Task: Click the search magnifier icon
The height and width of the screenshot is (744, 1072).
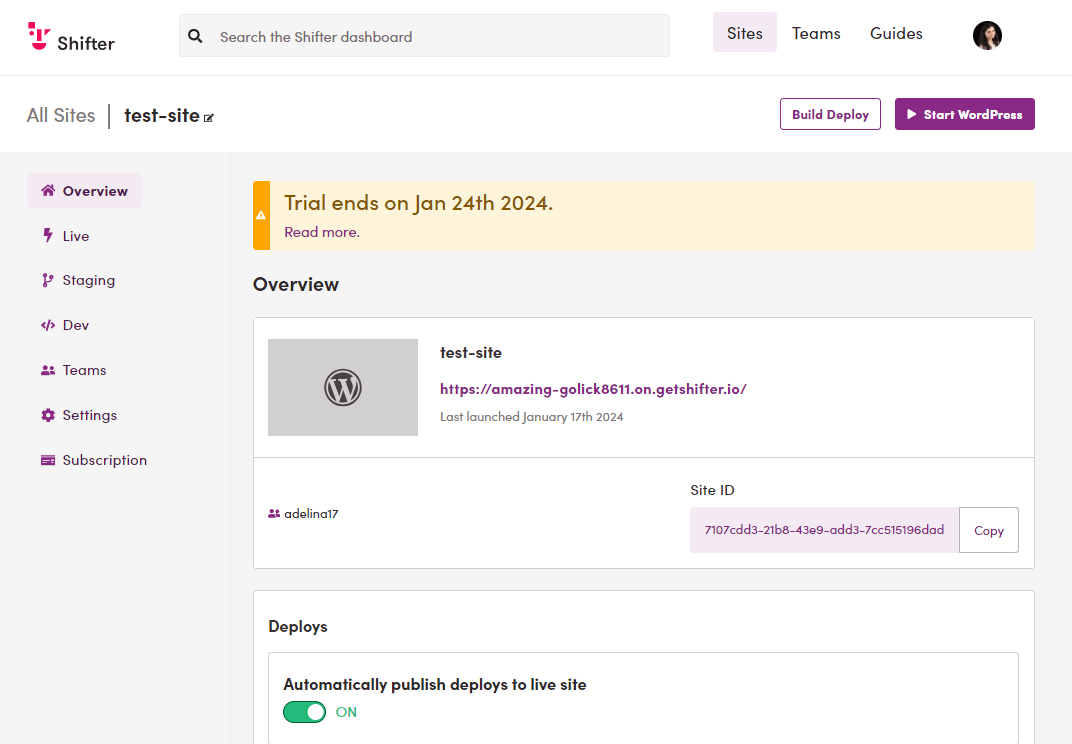Action: (x=196, y=36)
